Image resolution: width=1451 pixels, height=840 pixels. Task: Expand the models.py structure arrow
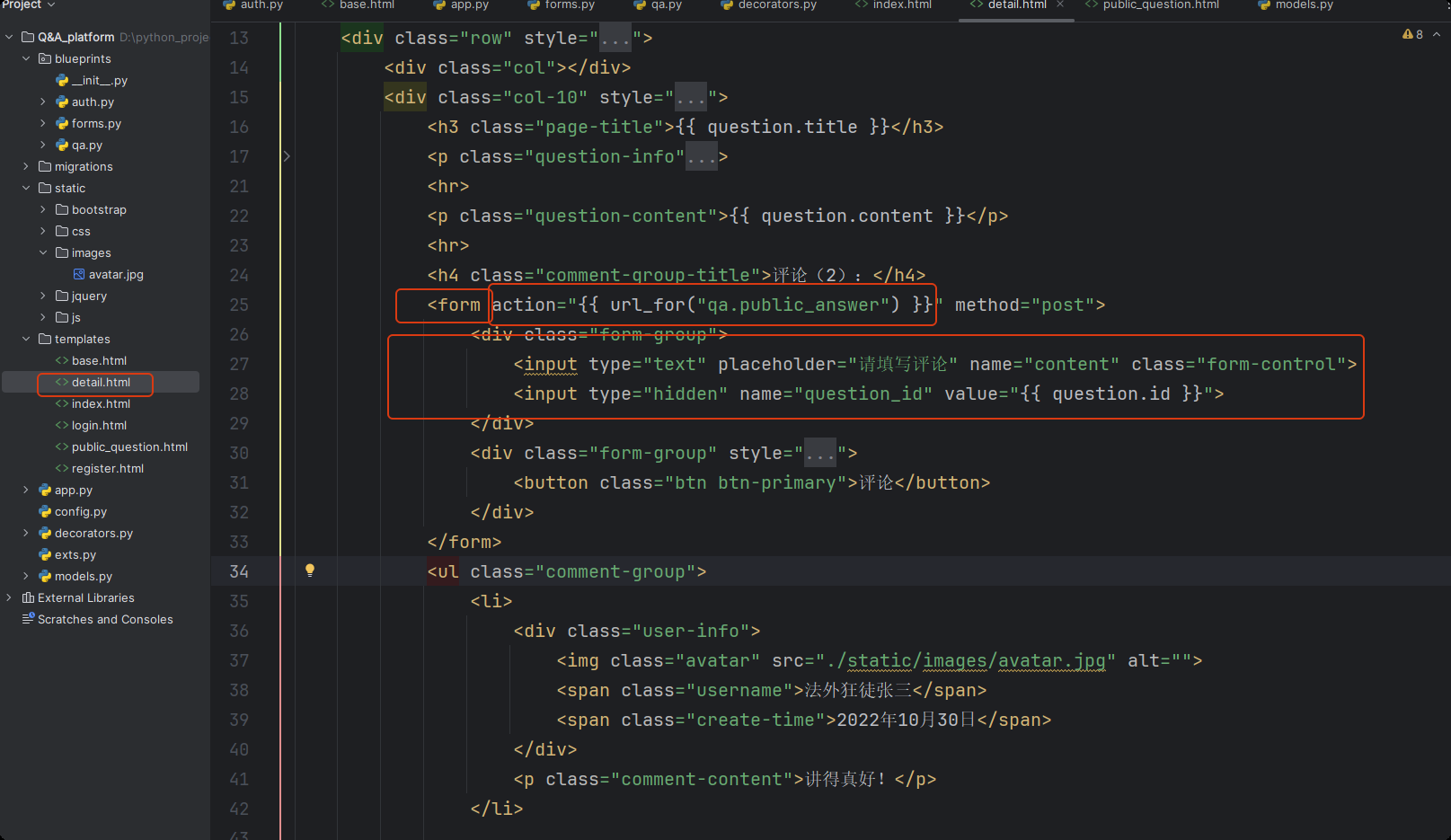(x=26, y=576)
